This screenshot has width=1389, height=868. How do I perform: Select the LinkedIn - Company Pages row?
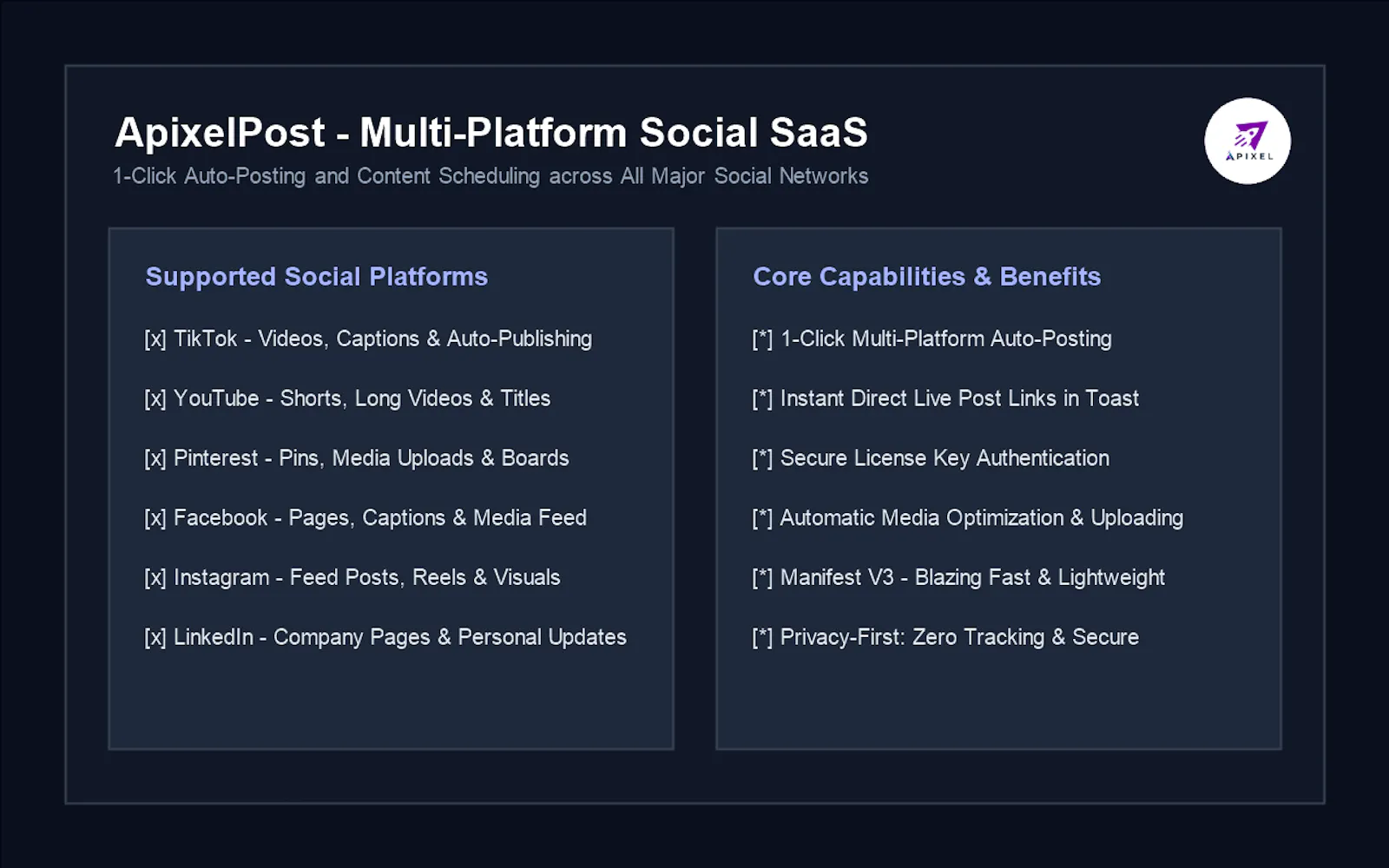385,637
